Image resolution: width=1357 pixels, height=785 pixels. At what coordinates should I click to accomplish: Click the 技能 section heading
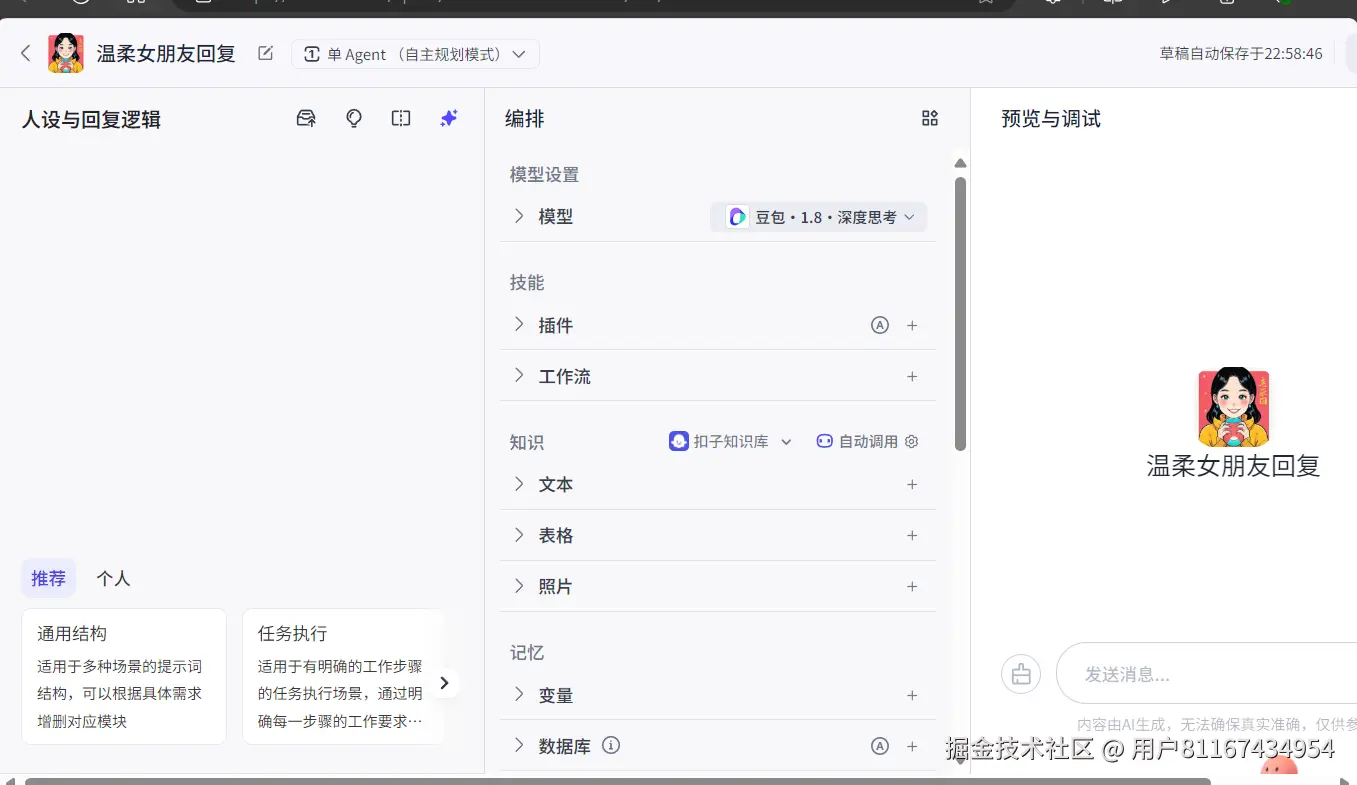pos(527,282)
